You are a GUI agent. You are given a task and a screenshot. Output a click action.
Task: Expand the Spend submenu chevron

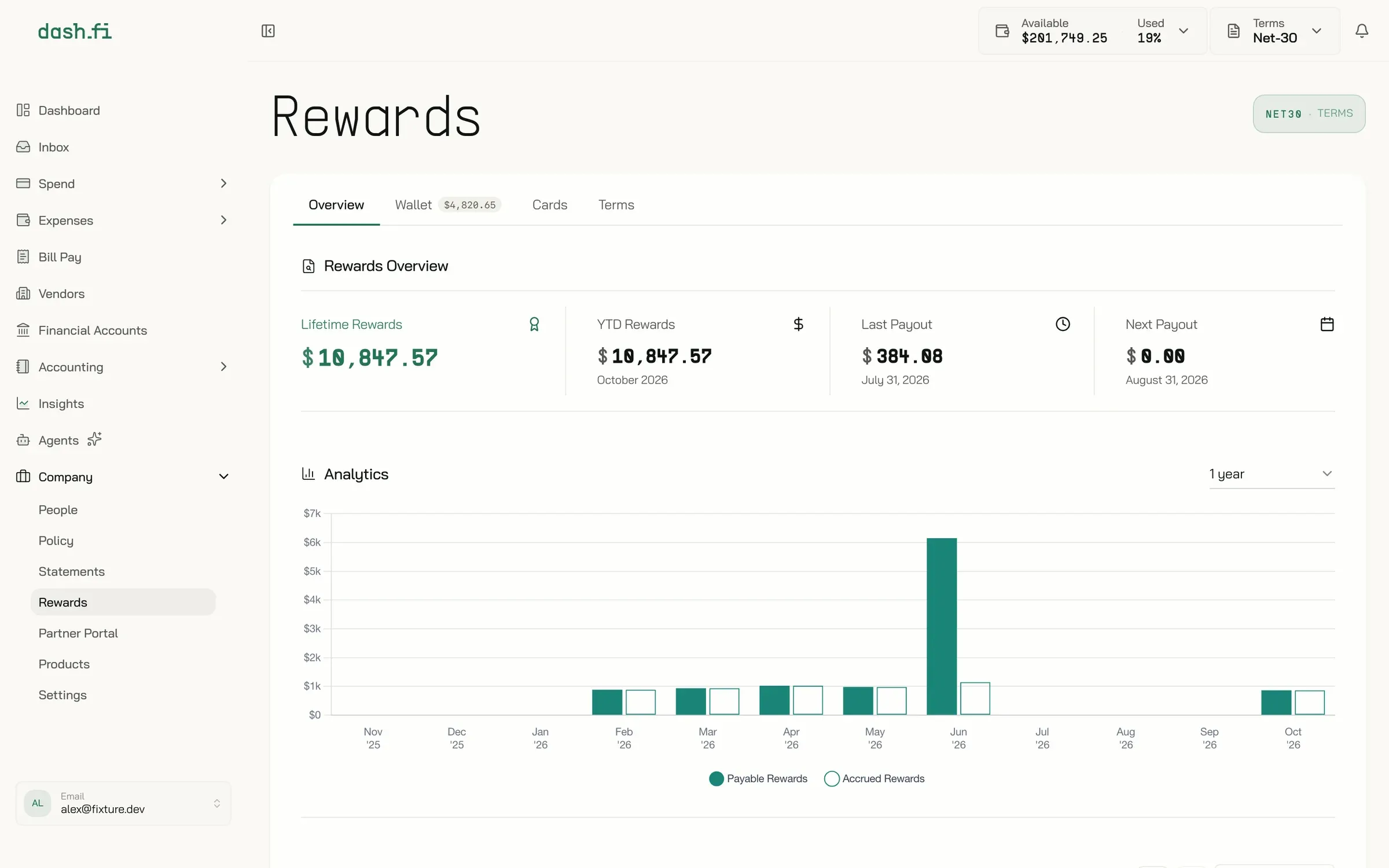coord(223,183)
